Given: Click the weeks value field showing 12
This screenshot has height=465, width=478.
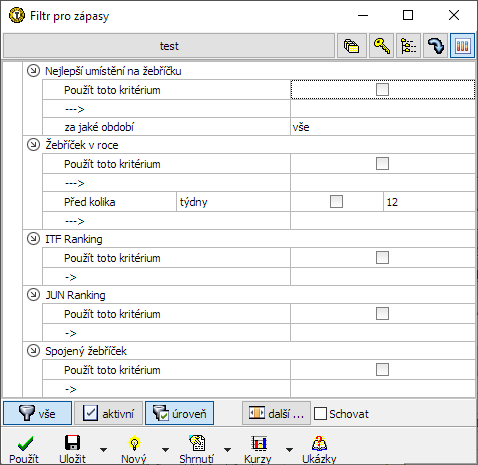Looking at the screenshot, I should pyautogui.click(x=429, y=202).
